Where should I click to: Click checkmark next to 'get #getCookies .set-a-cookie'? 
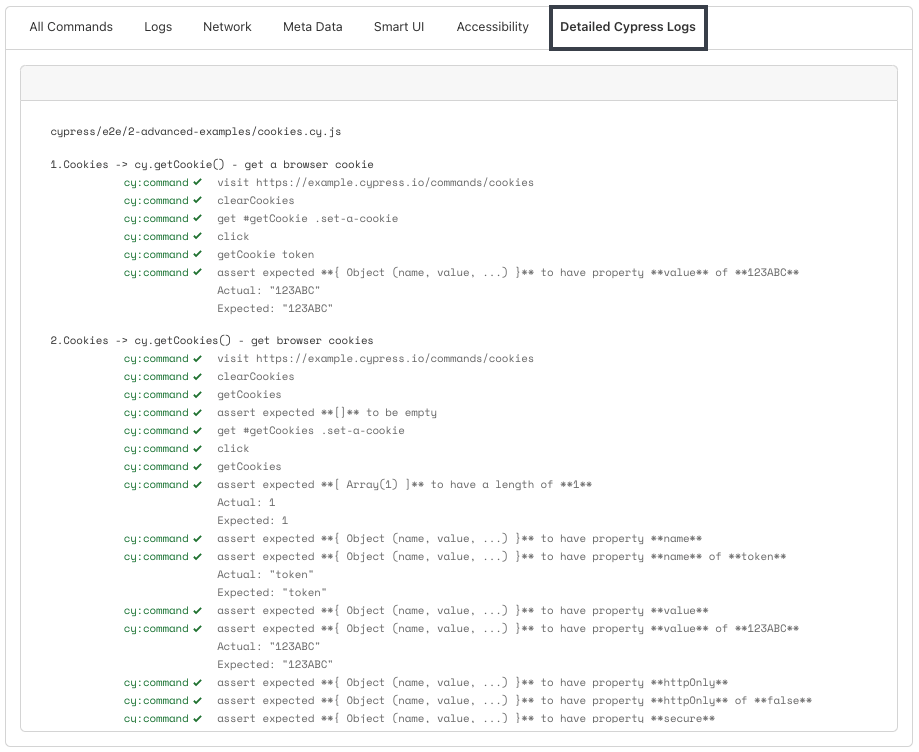[198, 431]
